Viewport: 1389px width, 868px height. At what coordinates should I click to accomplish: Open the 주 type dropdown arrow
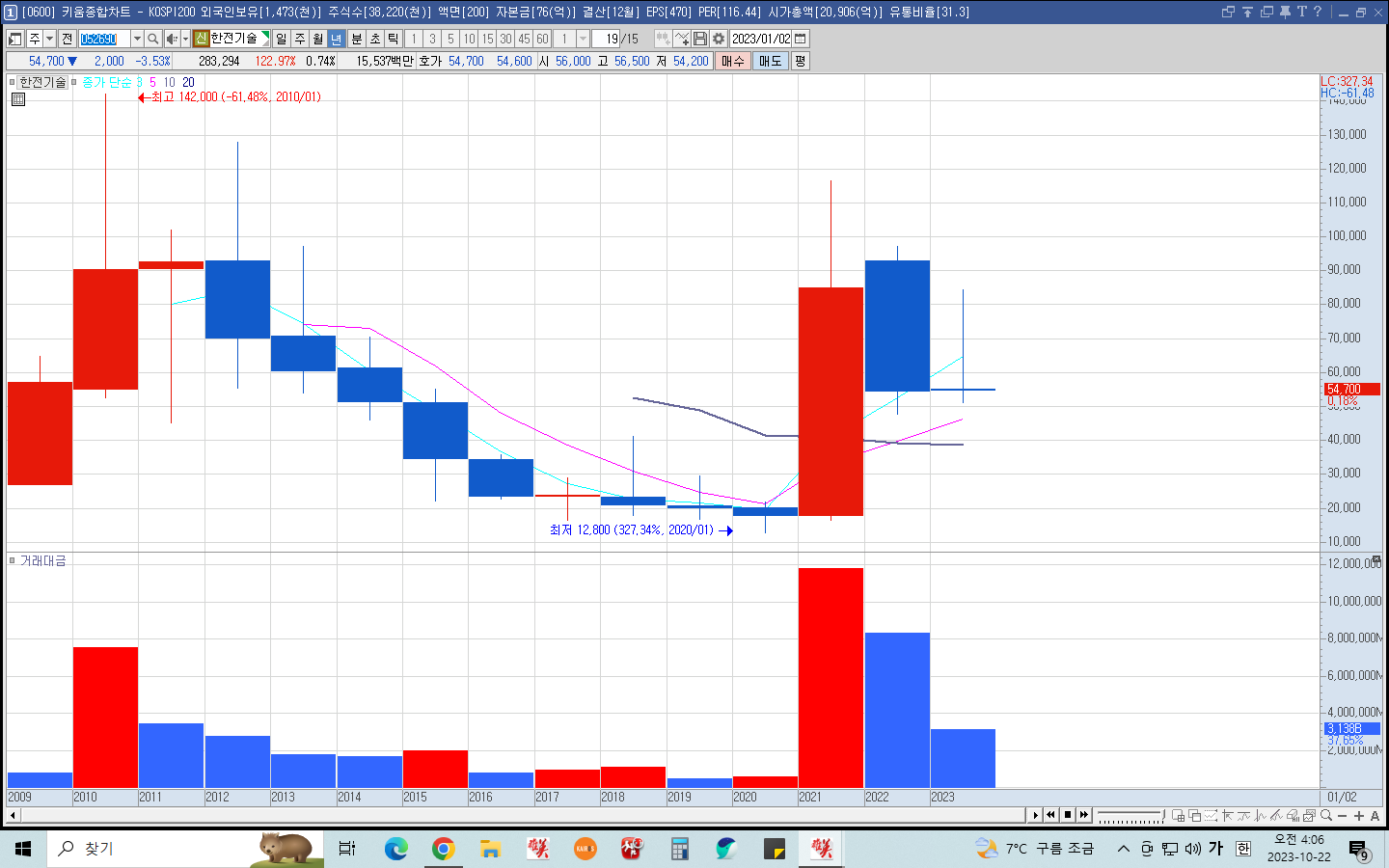[49, 39]
